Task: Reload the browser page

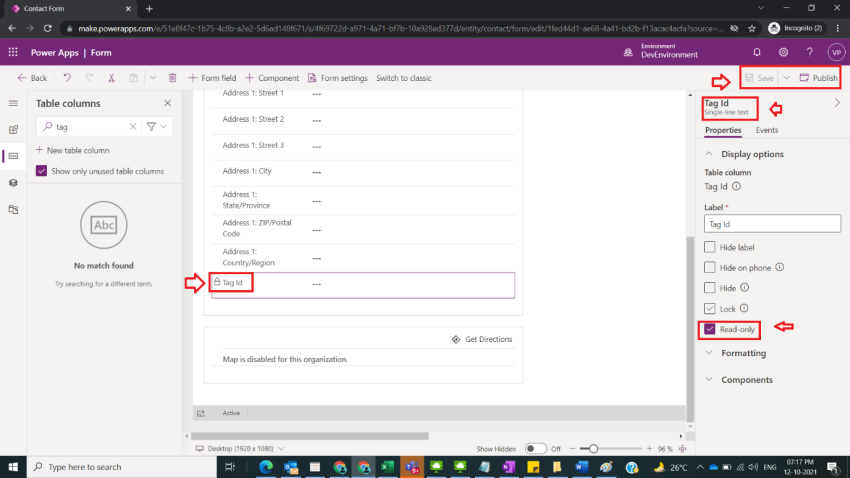Action: pos(48,28)
